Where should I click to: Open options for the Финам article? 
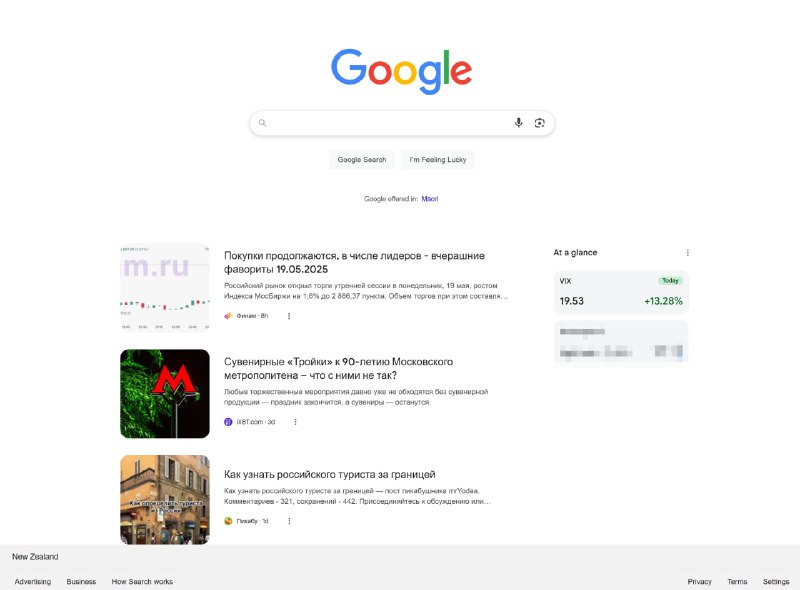[x=289, y=316]
